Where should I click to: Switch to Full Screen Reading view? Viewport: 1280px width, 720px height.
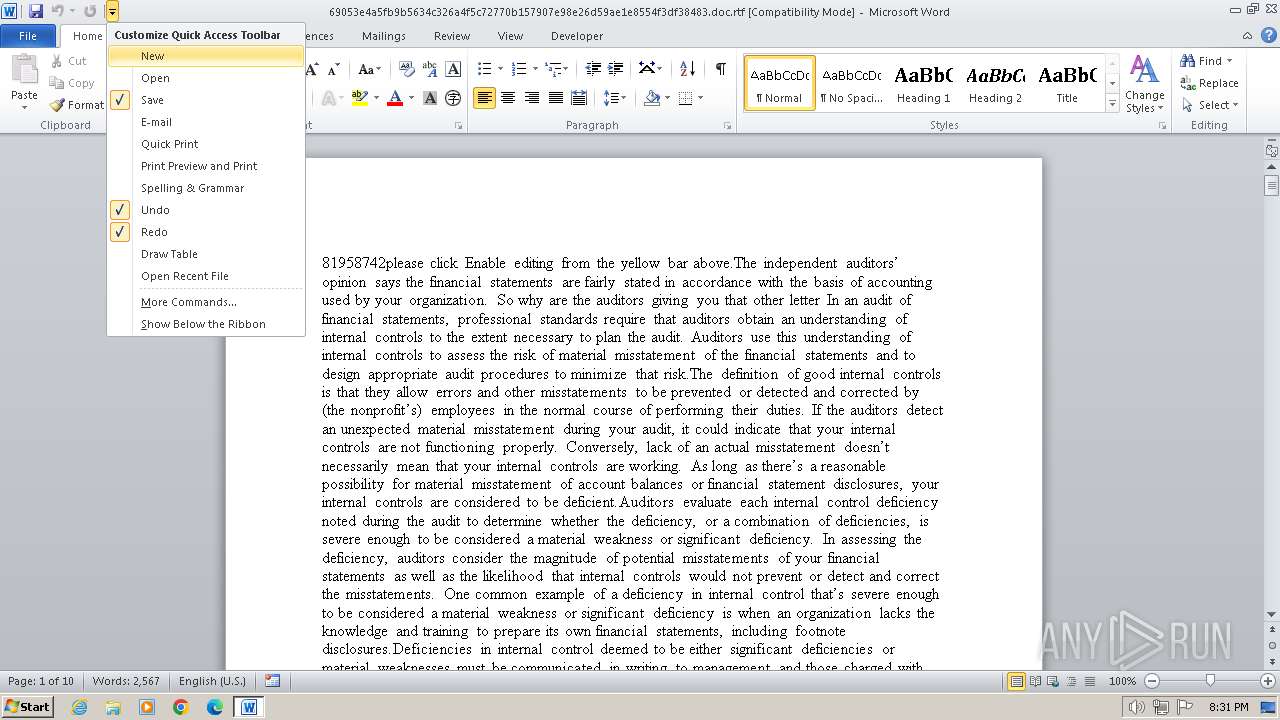1035,681
